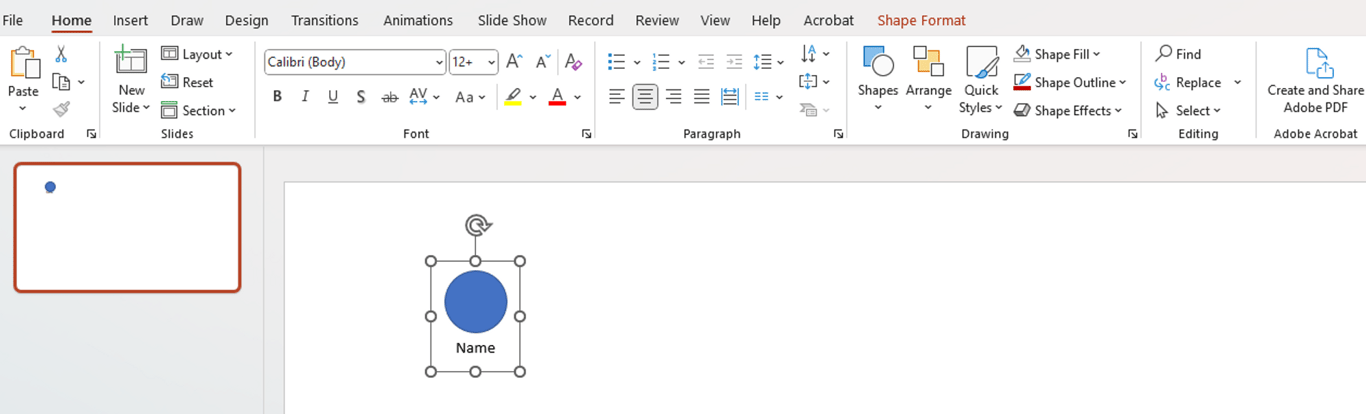Select the Format Painter brush icon
The height and width of the screenshot is (414, 1366).
click(61, 109)
